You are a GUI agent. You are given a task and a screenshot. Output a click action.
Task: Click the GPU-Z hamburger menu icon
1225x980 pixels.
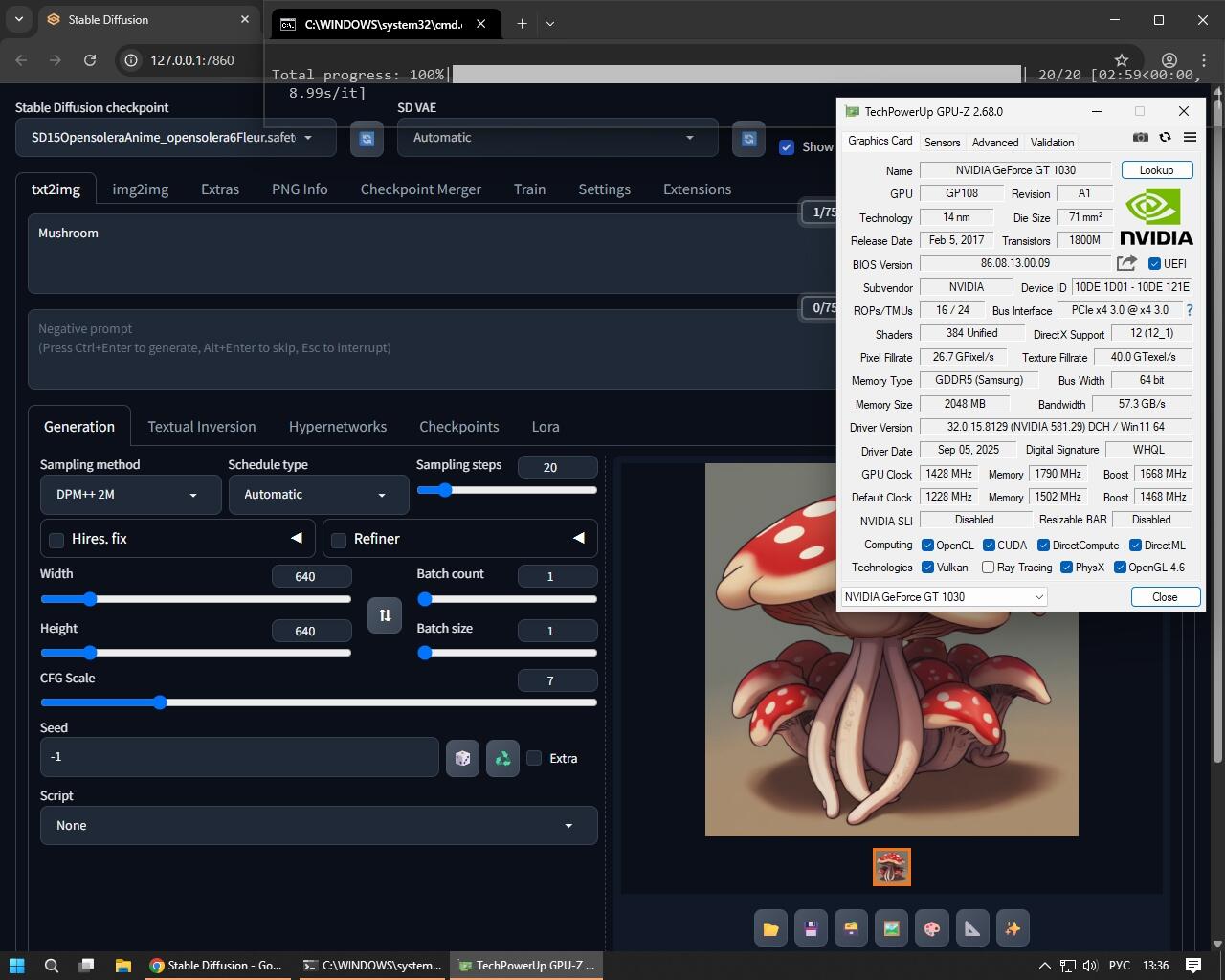(1190, 138)
